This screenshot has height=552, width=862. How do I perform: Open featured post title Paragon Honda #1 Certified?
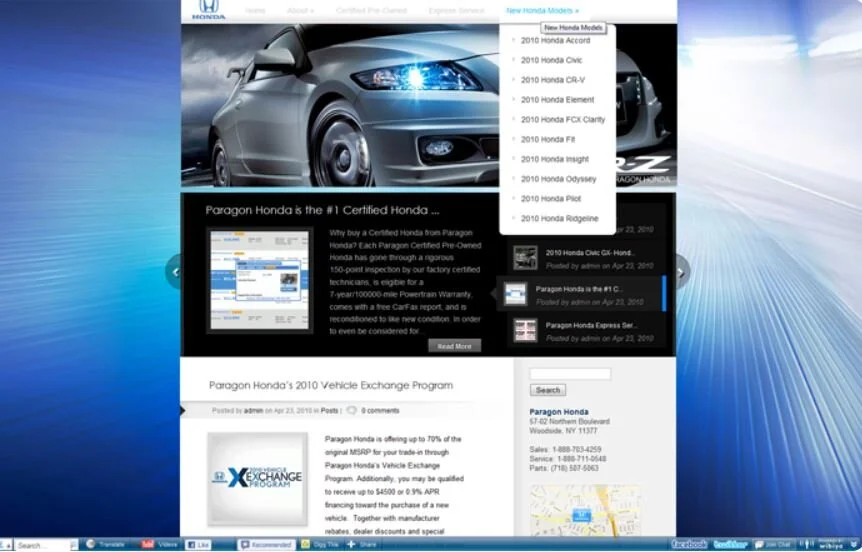click(x=322, y=211)
